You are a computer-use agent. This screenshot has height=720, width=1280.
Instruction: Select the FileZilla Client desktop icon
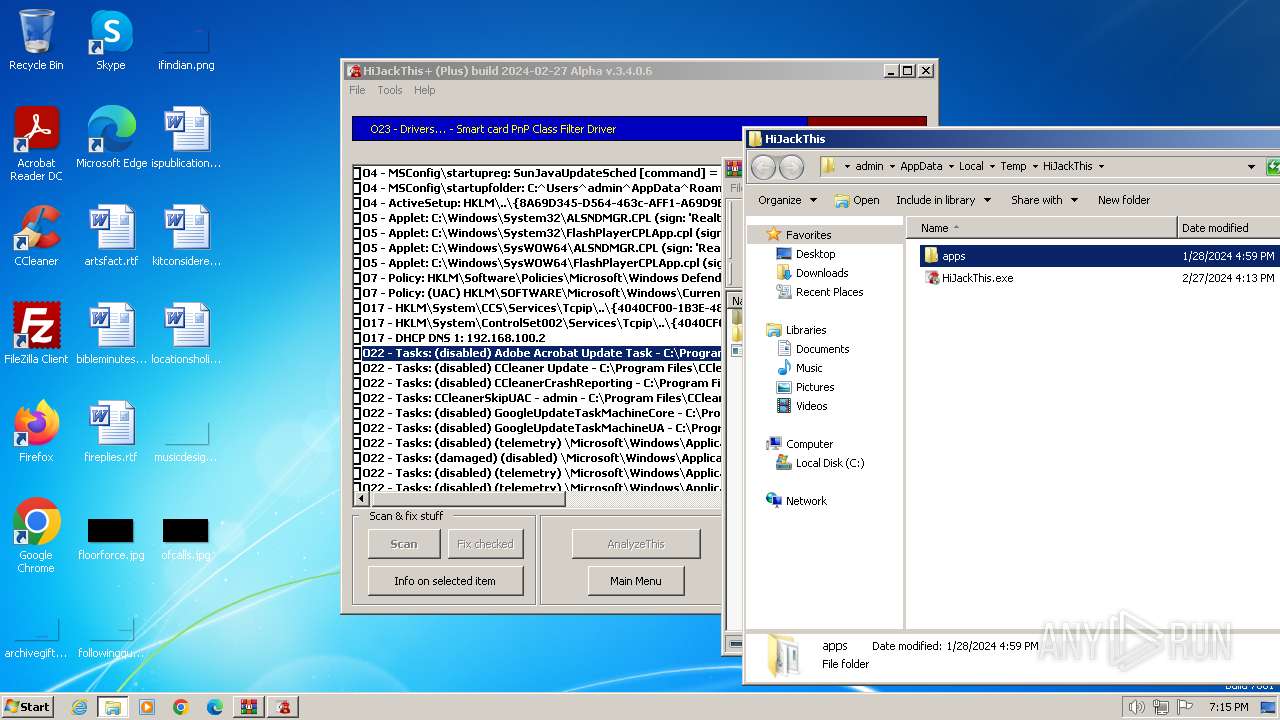tap(36, 334)
